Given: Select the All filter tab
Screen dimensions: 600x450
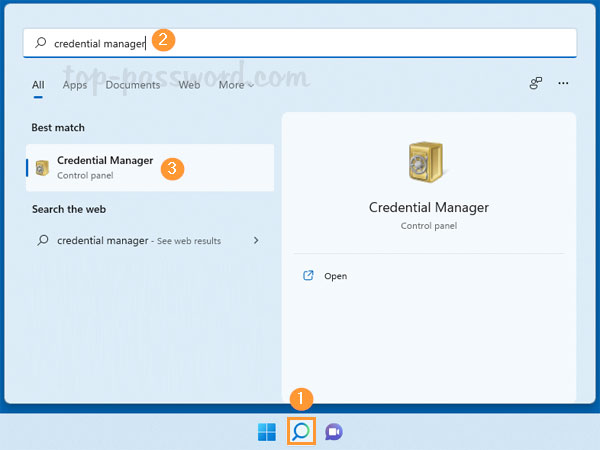Looking at the screenshot, I should click(x=38, y=85).
